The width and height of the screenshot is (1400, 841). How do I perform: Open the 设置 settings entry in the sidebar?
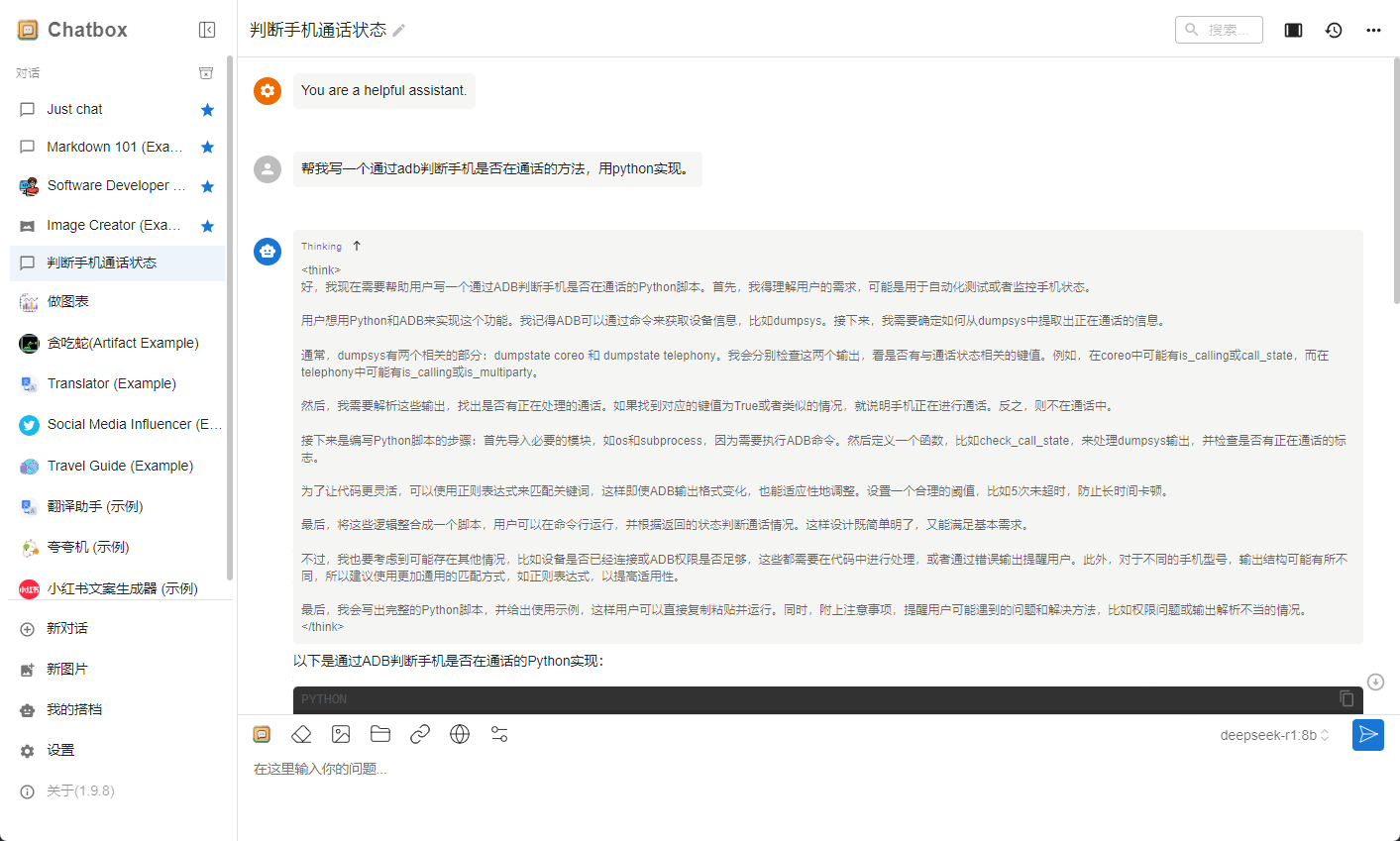pyautogui.click(x=61, y=750)
